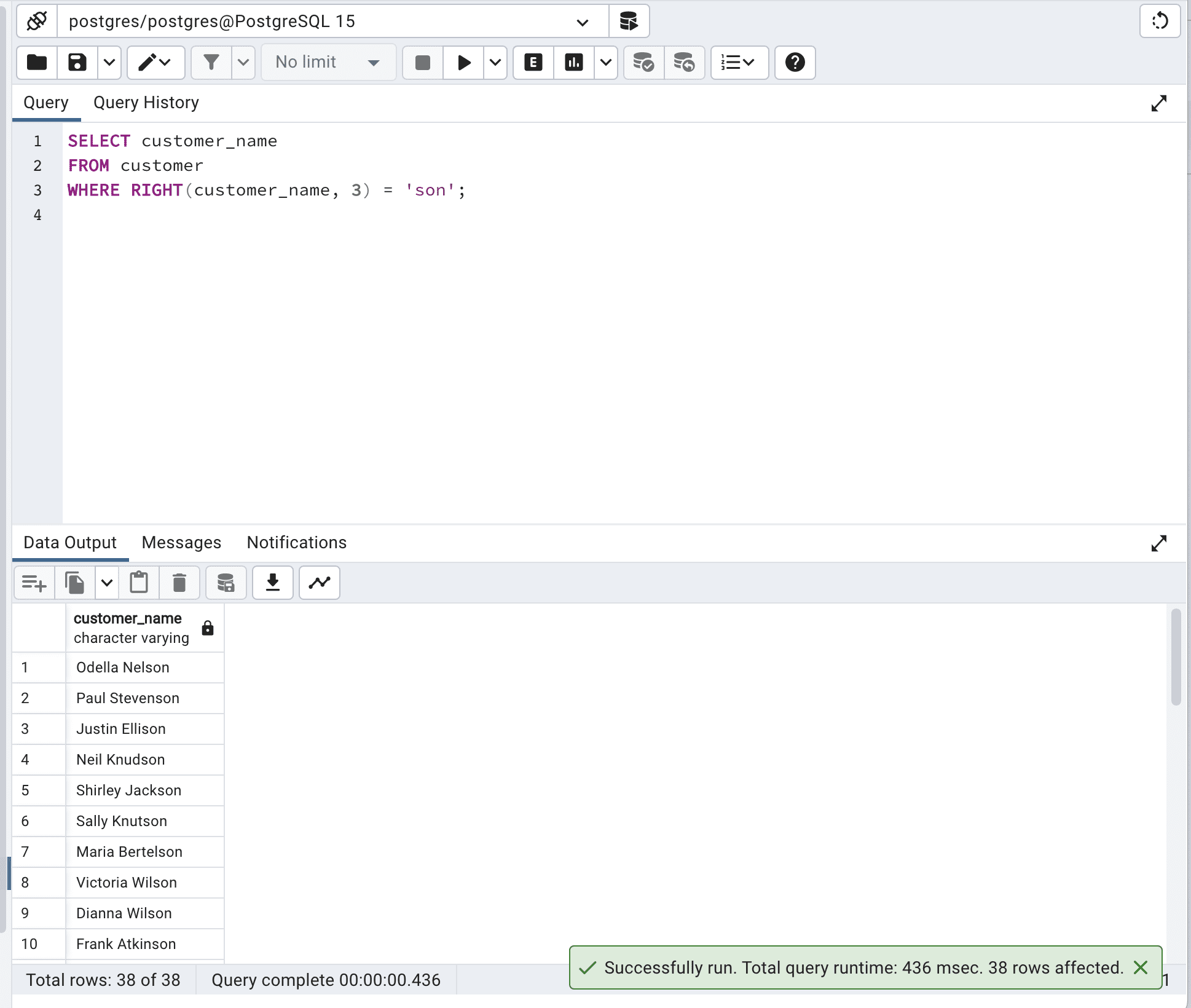Expand the filter options dropdown arrow
1191x1008 pixels.
(x=243, y=62)
